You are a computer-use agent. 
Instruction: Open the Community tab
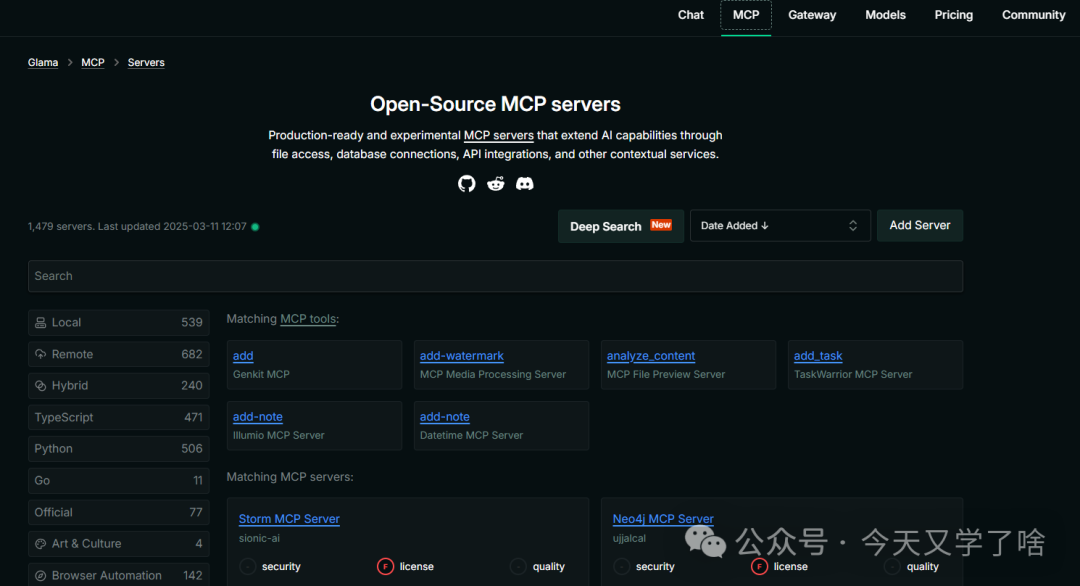click(1033, 15)
